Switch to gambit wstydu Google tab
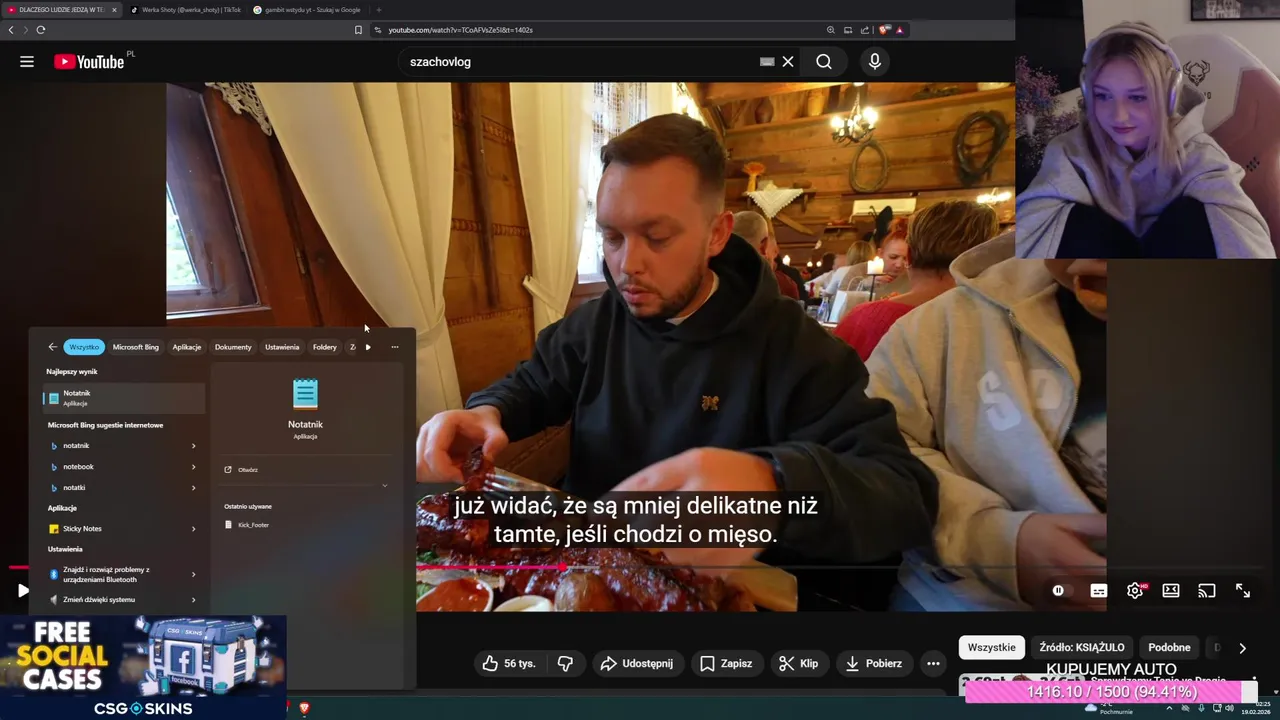Screen dimensions: 1280x720 pyautogui.click(x=308, y=10)
